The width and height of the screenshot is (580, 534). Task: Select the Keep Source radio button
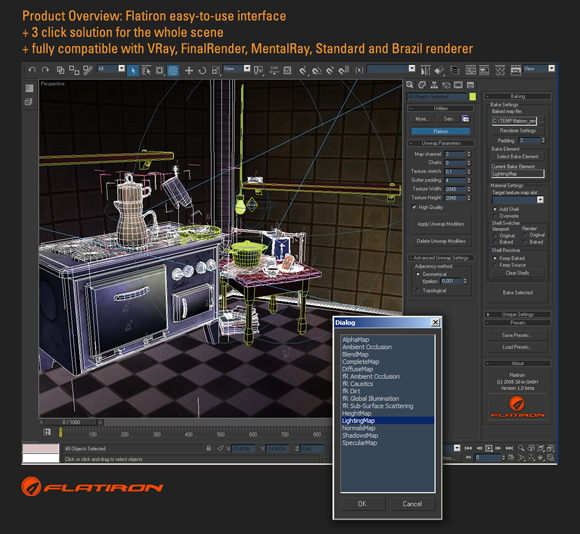495,265
